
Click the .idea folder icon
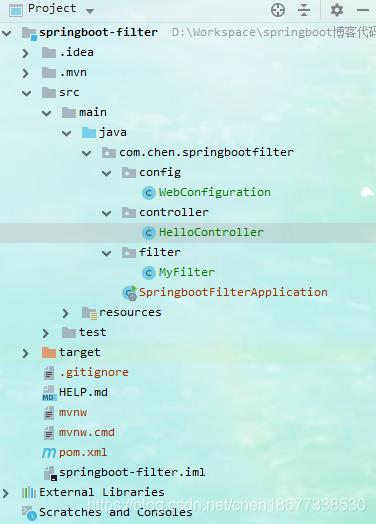49,52
